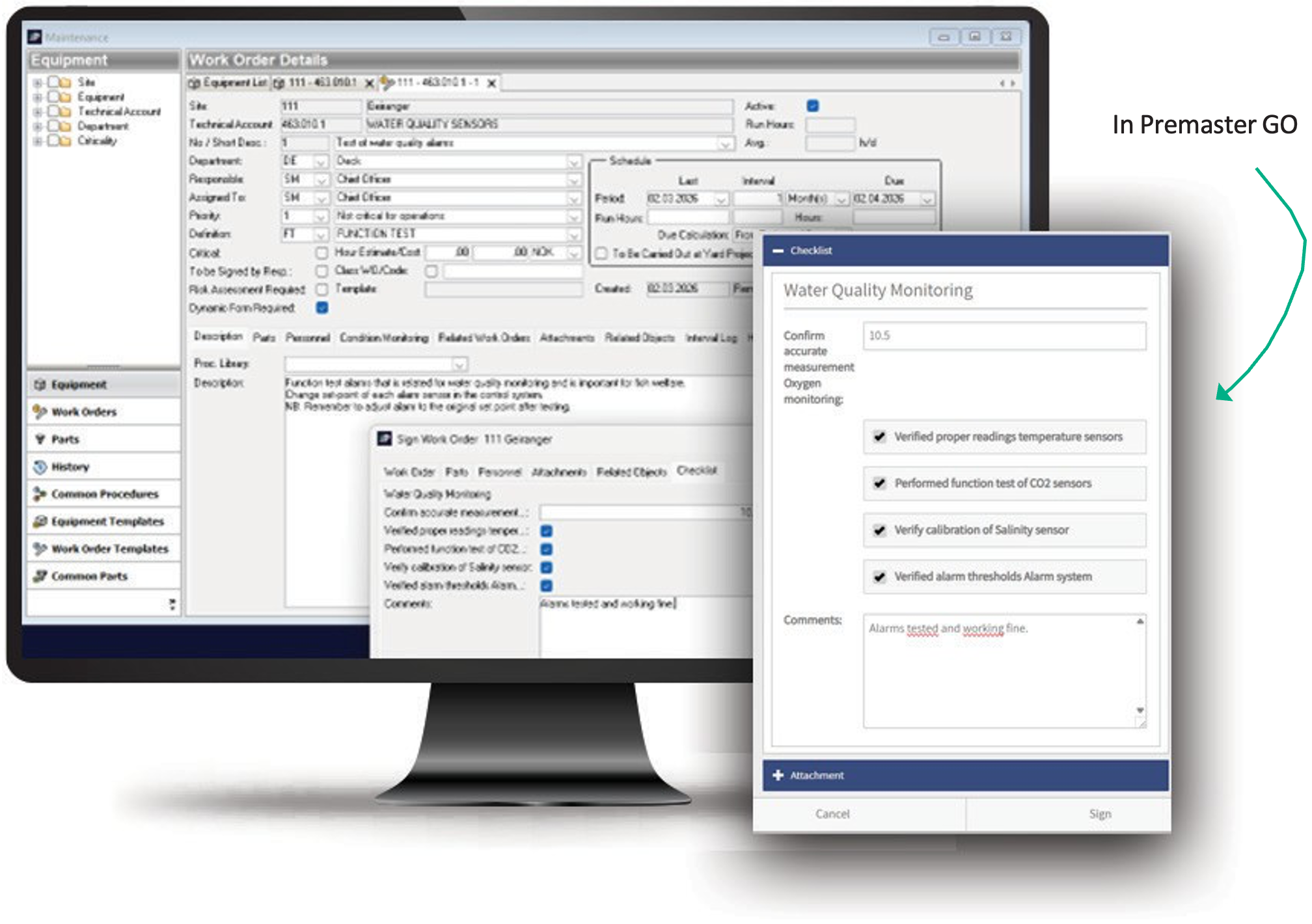Open the Parts sidebar icon

point(40,439)
